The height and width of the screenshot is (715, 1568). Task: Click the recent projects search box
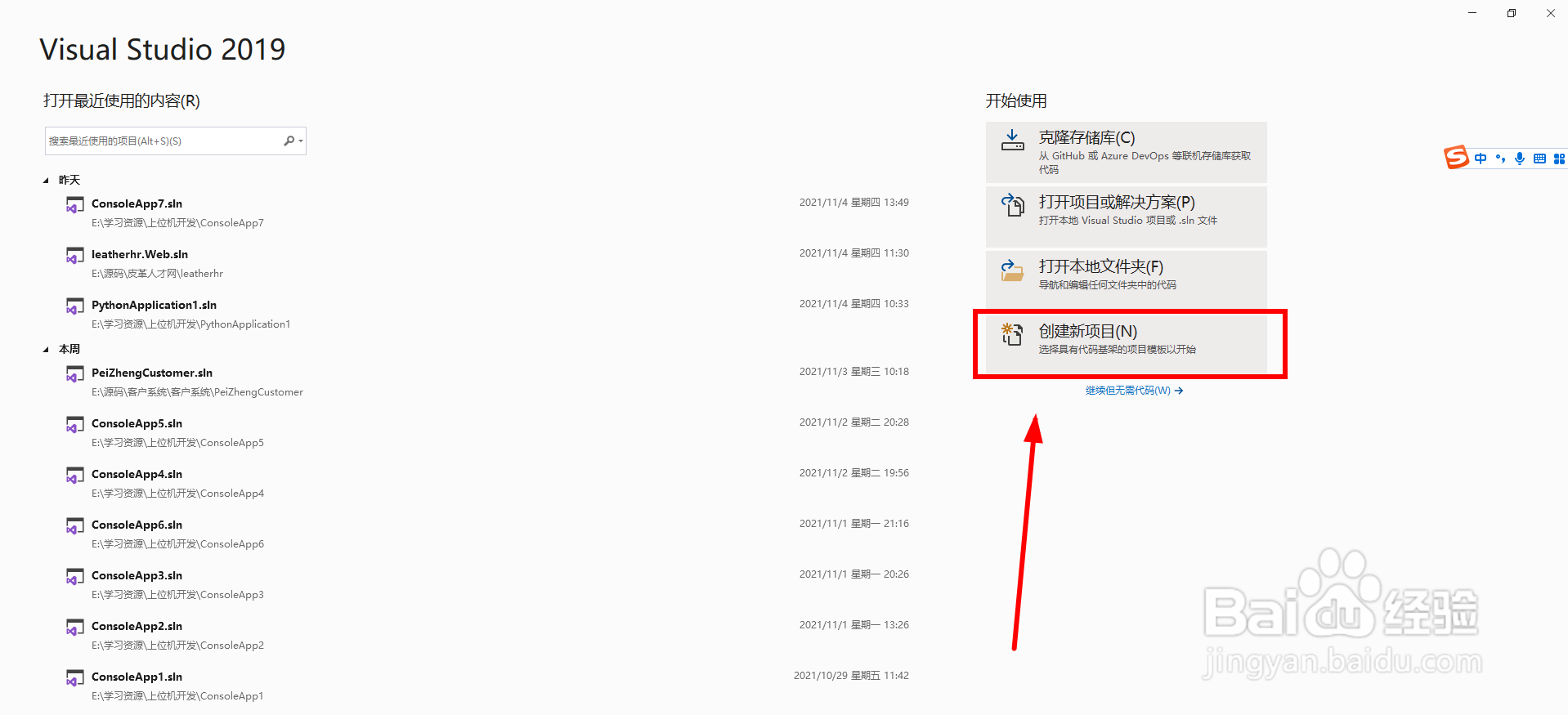click(x=175, y=141)
